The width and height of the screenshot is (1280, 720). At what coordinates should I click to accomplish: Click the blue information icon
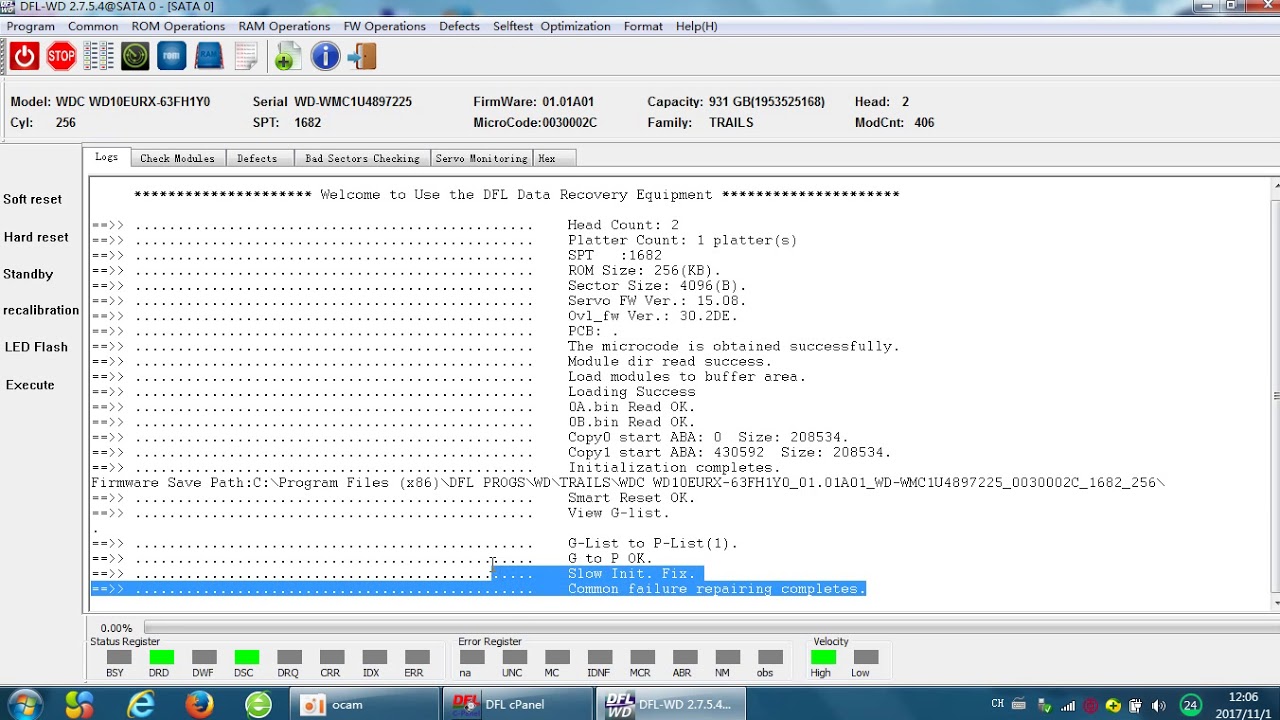coord(325,57)
